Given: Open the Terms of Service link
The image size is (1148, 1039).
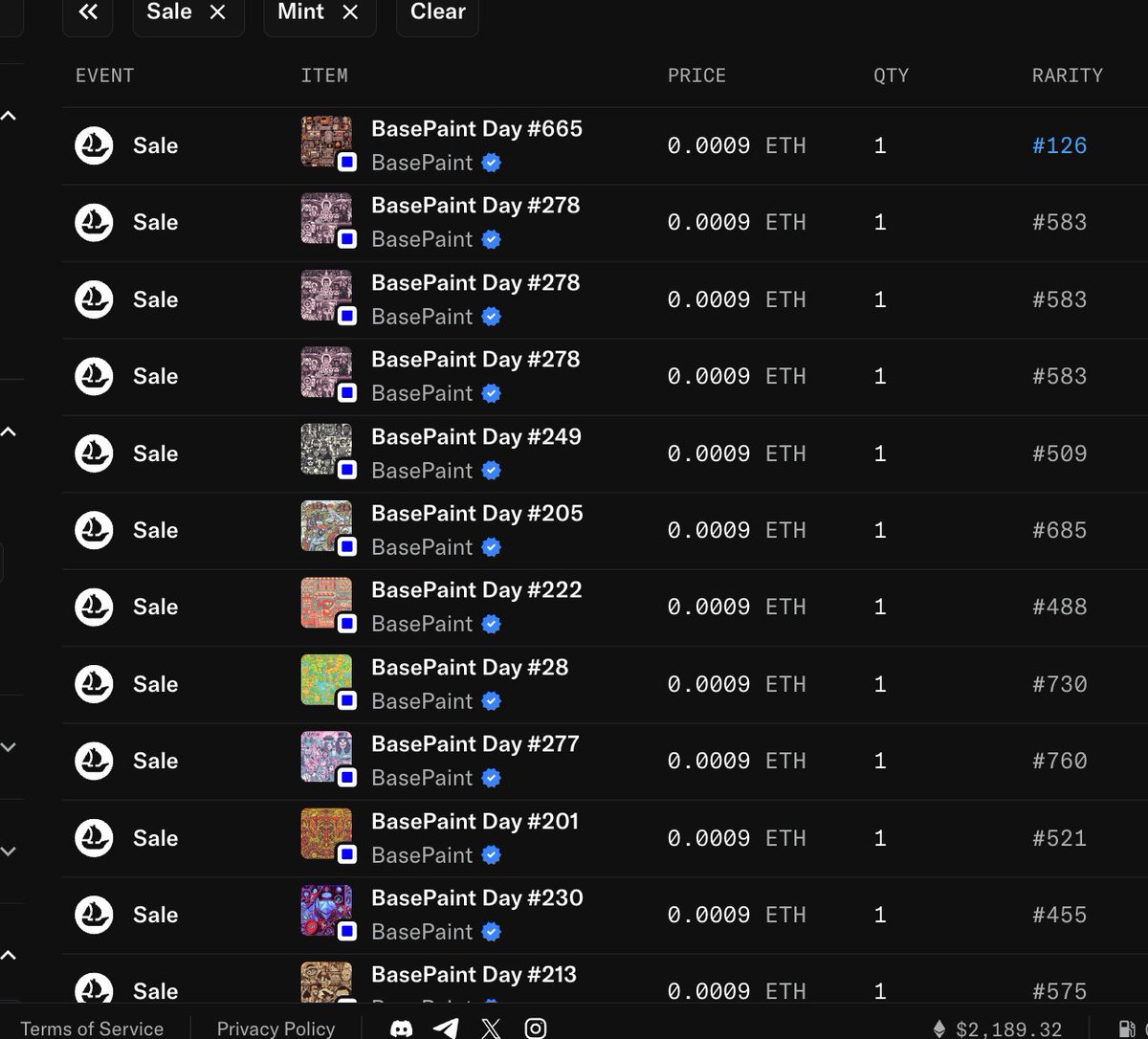Looking at the screenshot, I should 92,1028.
